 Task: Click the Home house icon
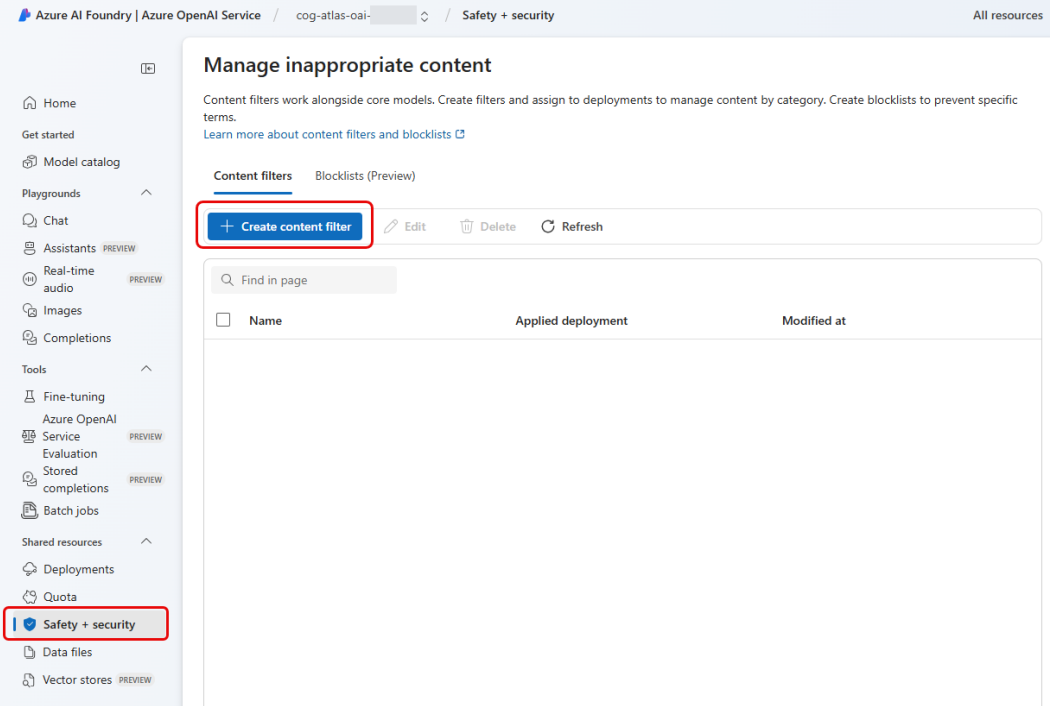click(x=29, y=103)
